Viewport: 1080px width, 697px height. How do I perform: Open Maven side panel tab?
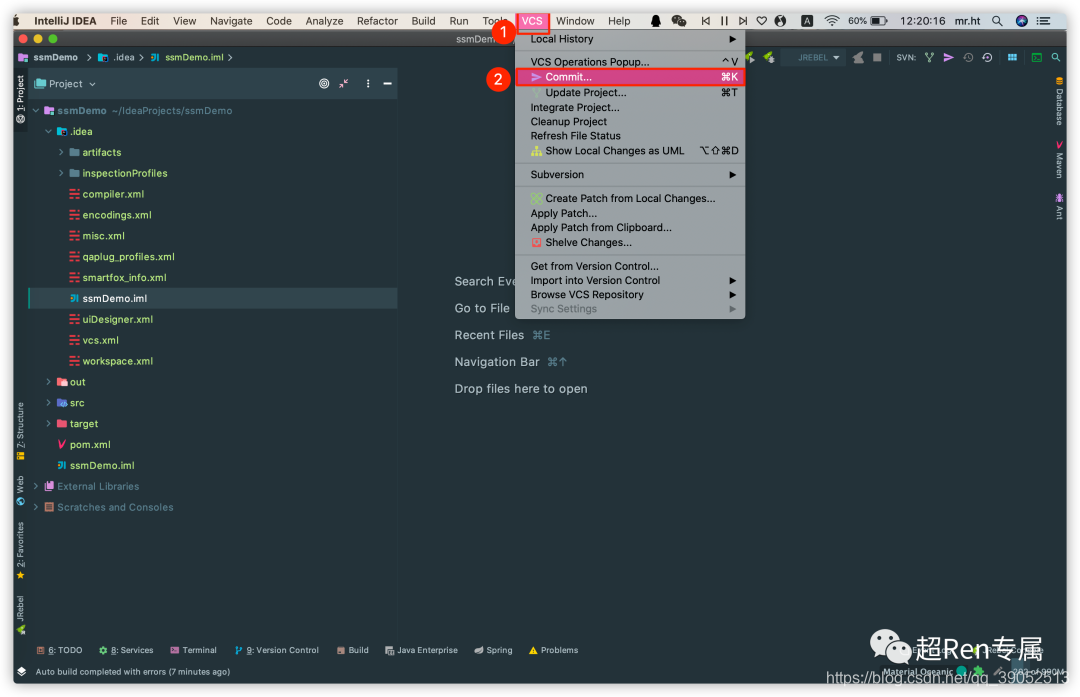(1059, 160)
